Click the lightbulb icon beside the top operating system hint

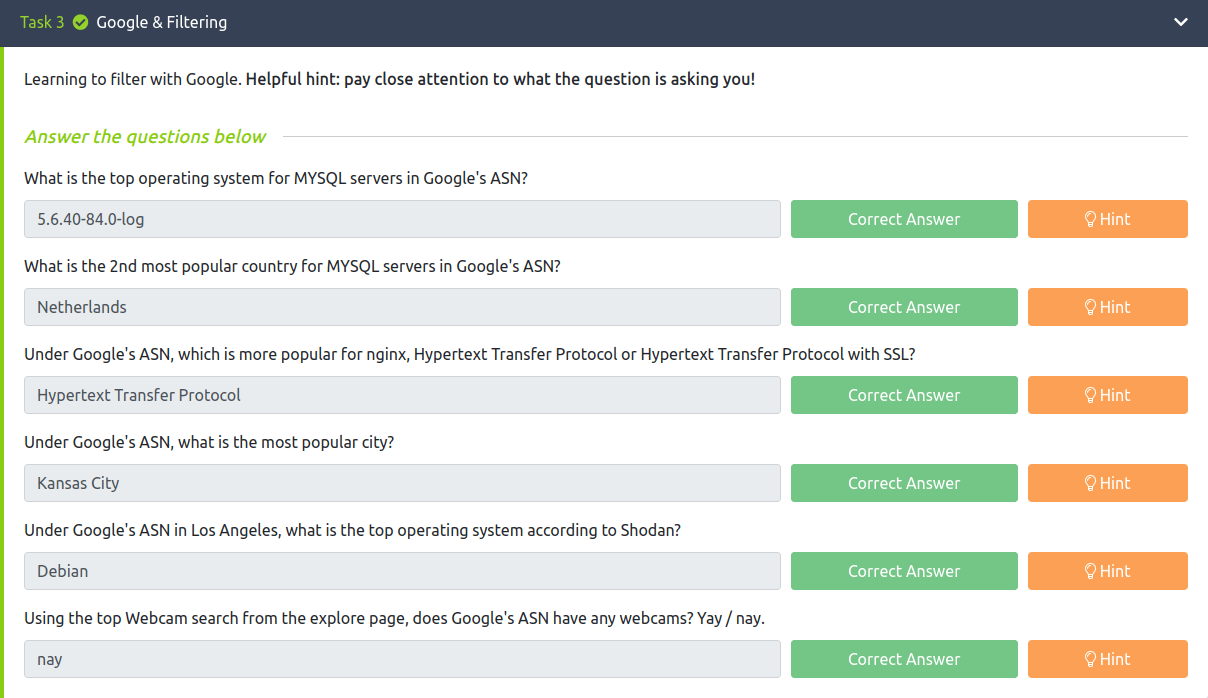1090,219
